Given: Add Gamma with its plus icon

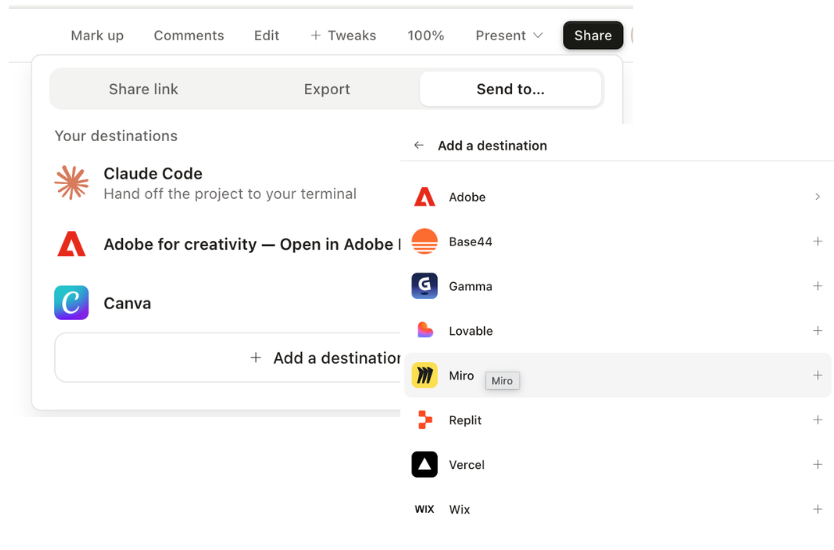Looking at the screenshot, I should (818, 286).
